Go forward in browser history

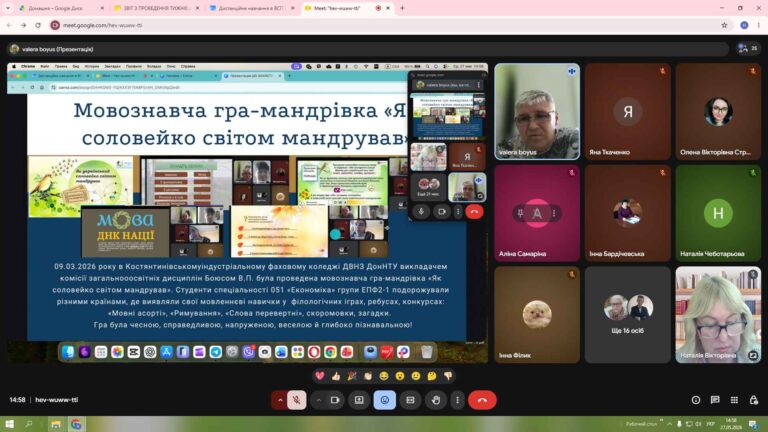(x=24, y=25)
